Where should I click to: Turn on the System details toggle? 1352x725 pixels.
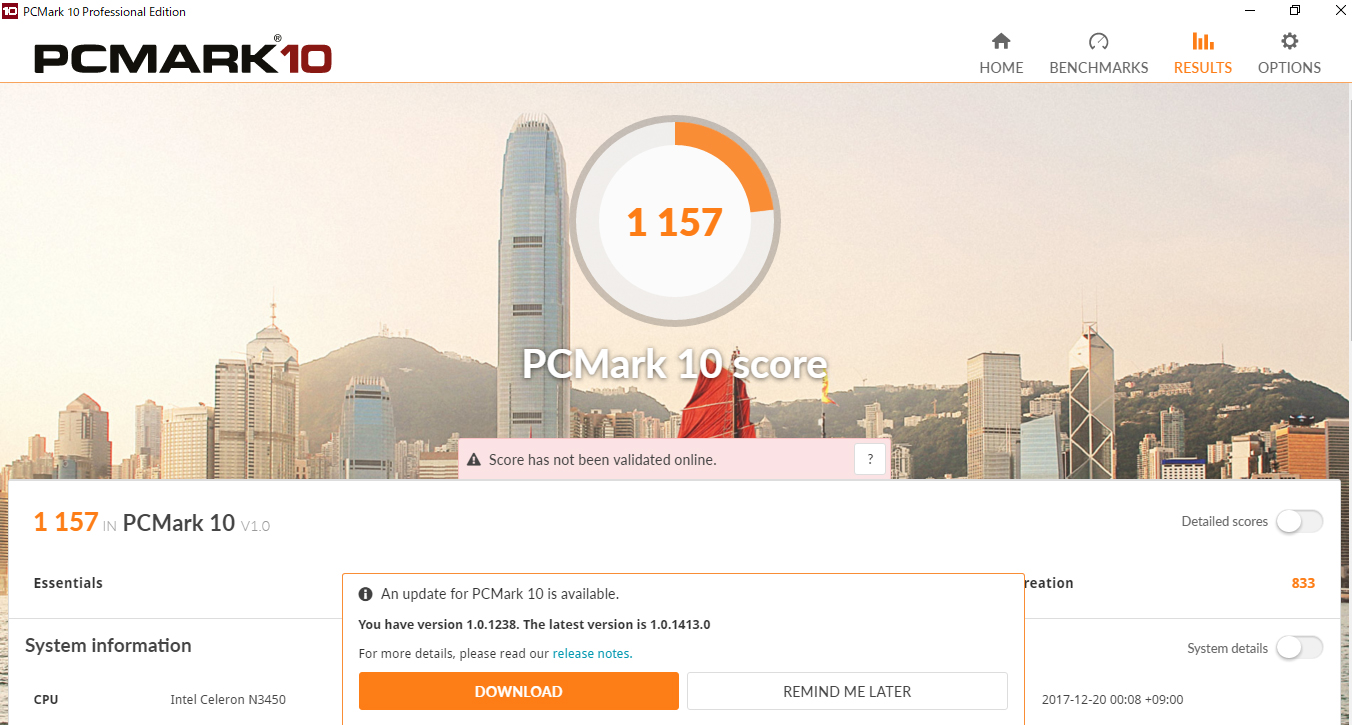tap(1299, 648)
